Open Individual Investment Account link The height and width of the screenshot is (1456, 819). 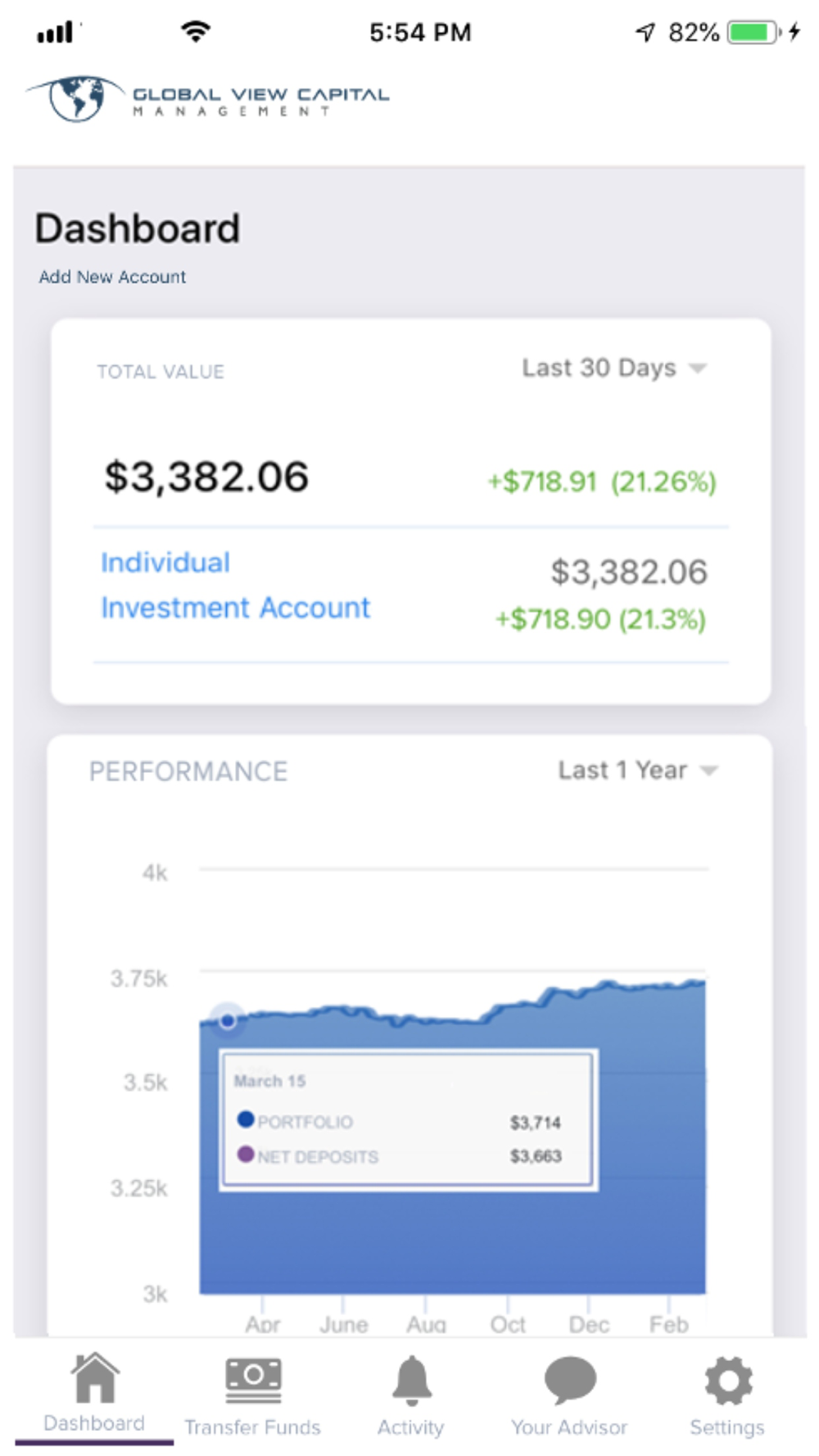pos(235,585)
